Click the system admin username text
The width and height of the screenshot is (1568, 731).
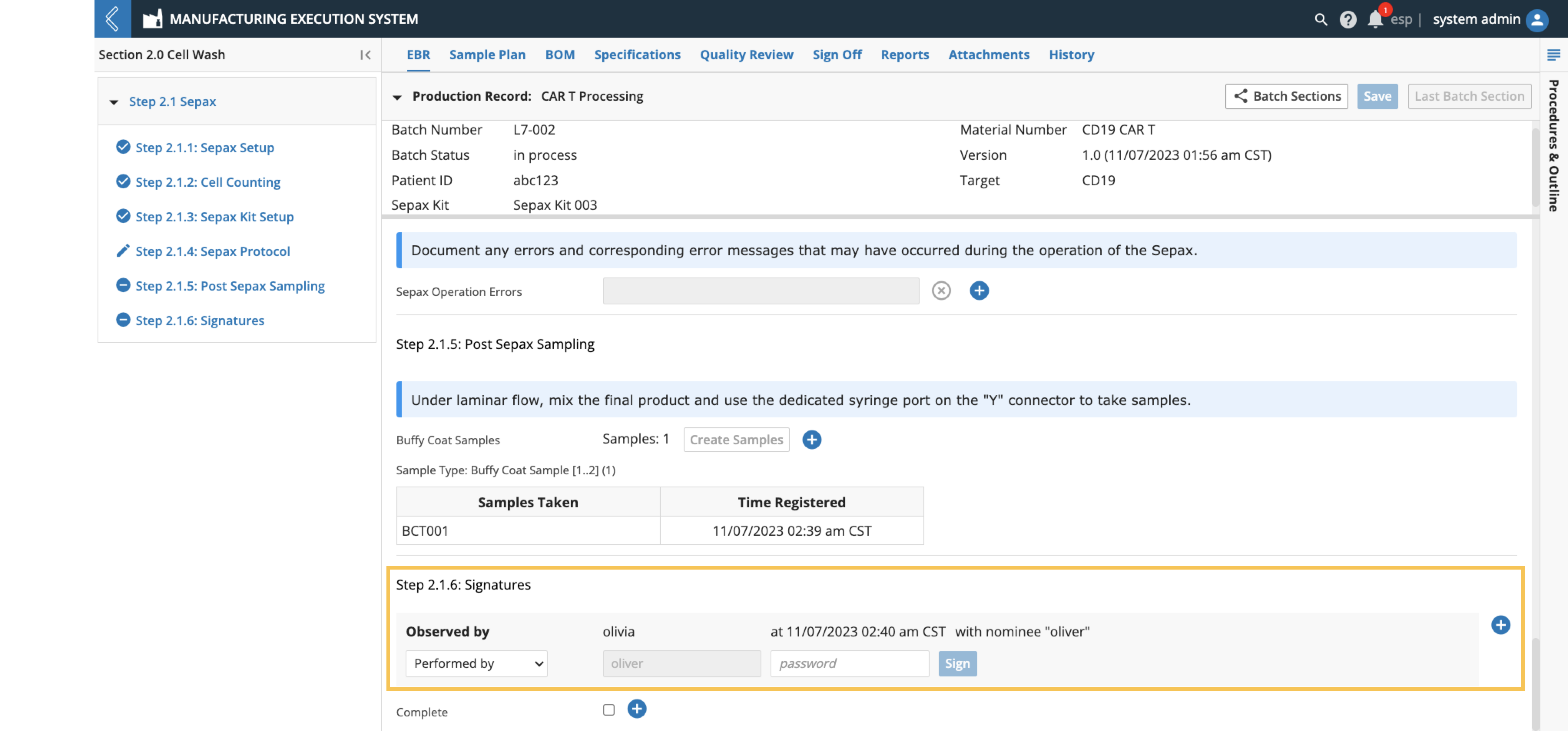(x=1476, y=19)
